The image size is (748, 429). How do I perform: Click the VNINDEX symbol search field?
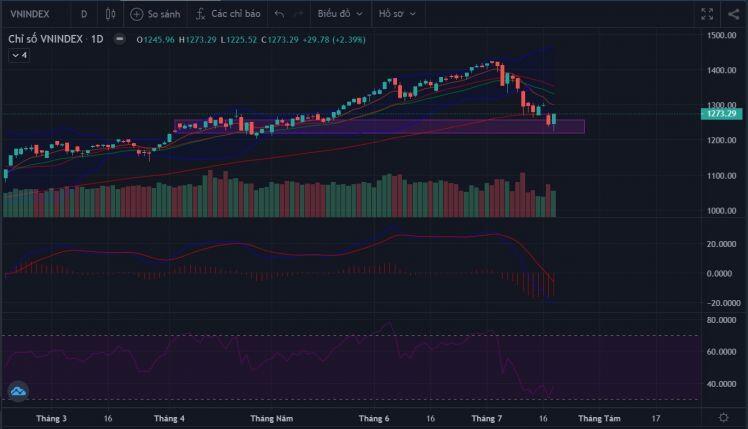coord(30,14)
